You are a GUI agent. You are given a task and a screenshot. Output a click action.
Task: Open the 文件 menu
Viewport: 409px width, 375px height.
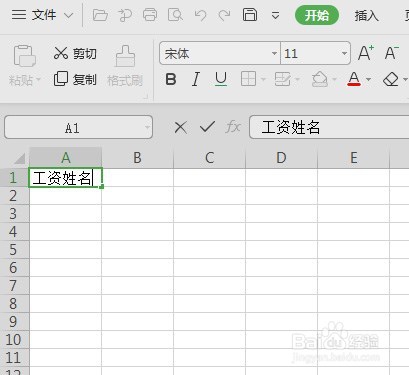(x=34, y=15)
